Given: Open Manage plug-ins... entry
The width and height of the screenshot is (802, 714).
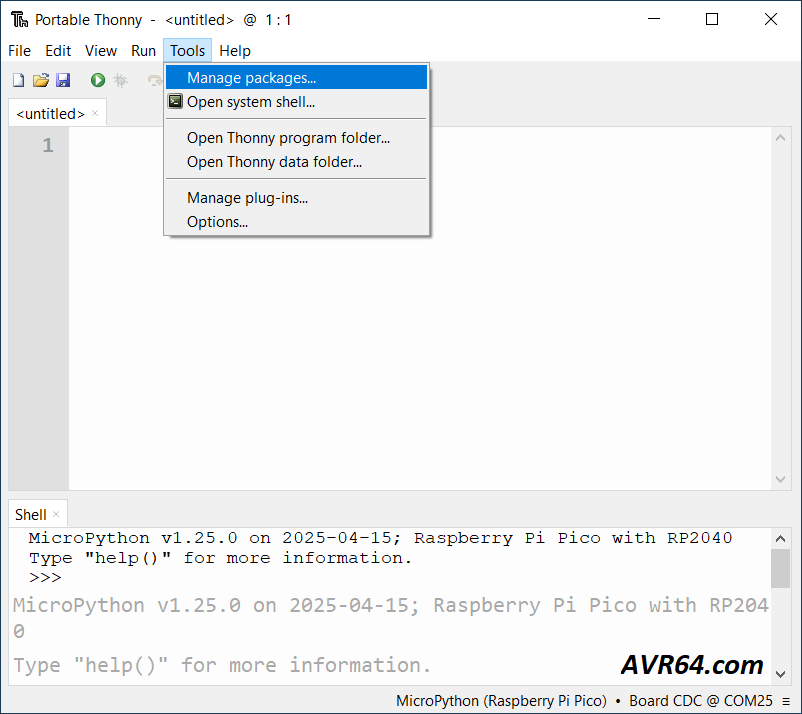Looking at the screenshot, I should 296,197.
